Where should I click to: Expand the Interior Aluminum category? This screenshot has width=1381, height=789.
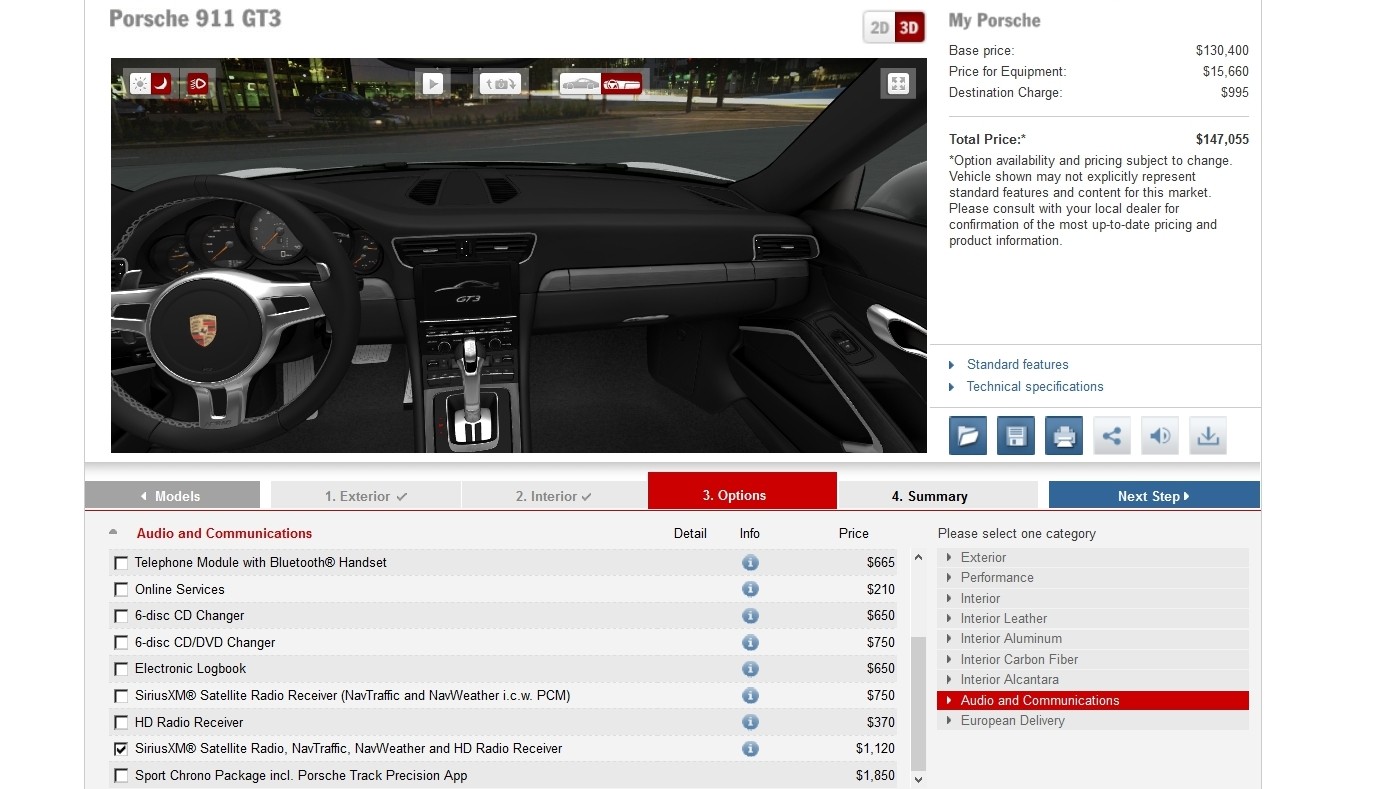[1093, 639]
